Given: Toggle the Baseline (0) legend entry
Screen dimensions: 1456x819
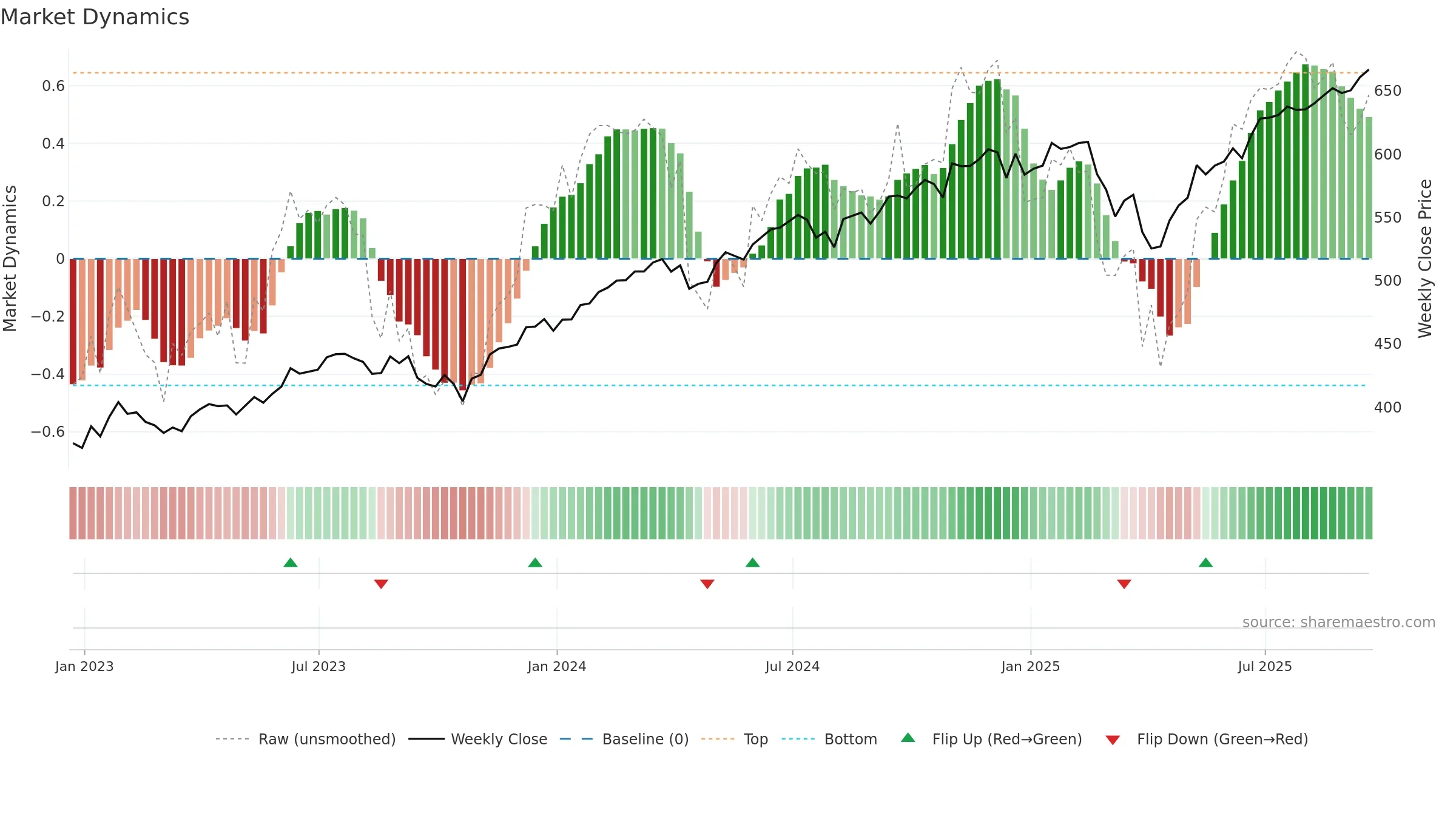Looking at the screenshot, I should point(624,739).
